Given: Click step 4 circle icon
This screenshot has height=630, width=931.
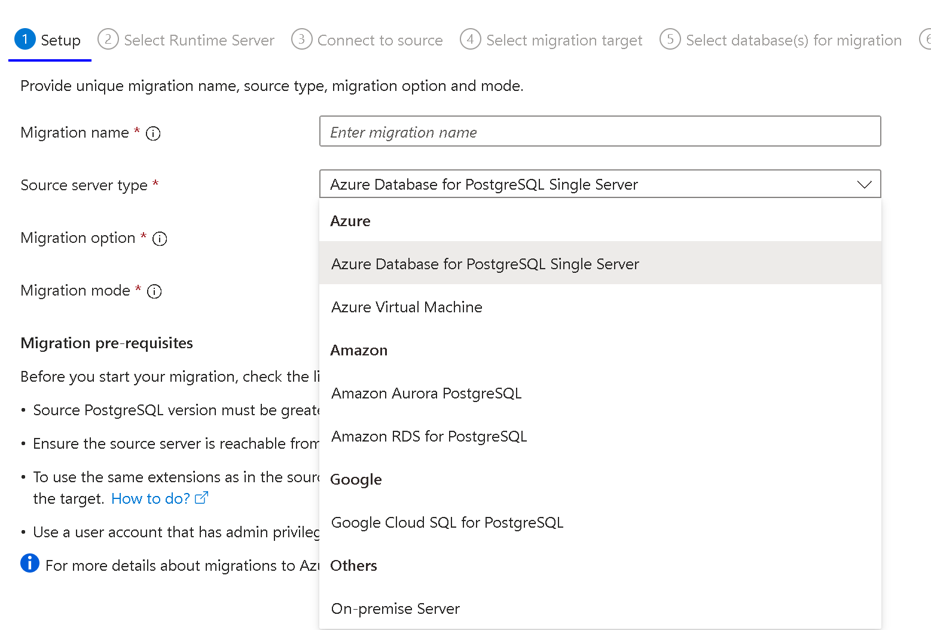Looking at the screenshot, I should (x=470, y=39).
